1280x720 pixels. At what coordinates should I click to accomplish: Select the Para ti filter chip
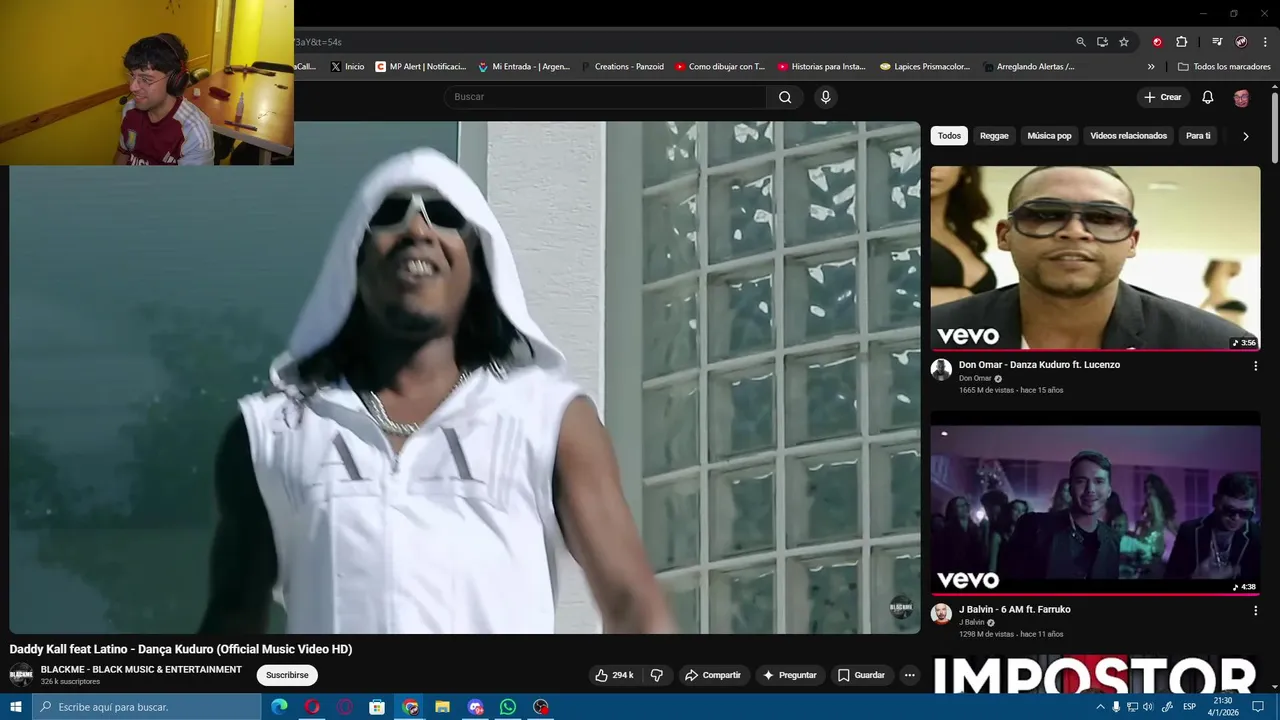click(x=1198, y=136)
